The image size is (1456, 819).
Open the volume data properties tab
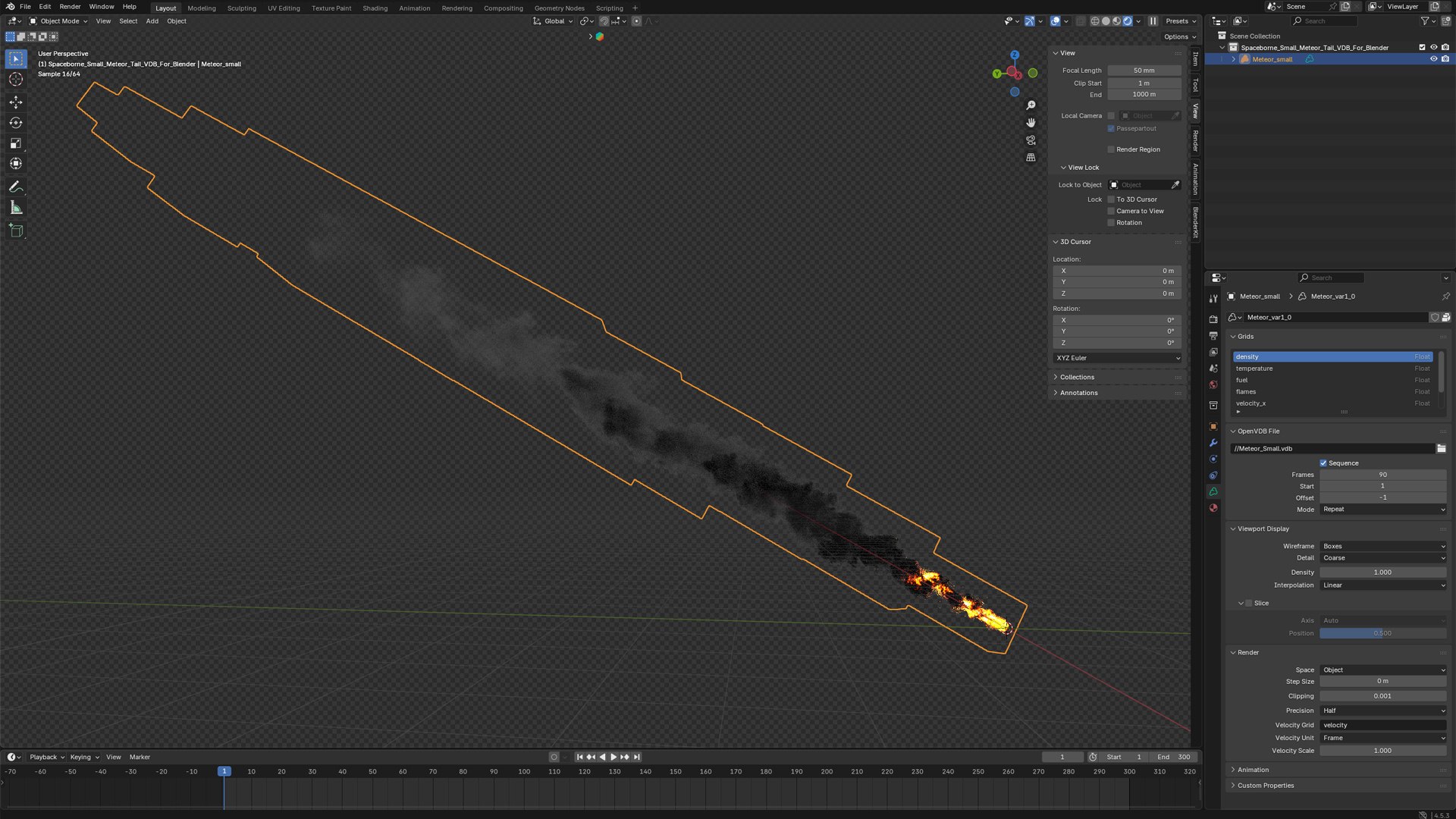click(1213, 492)
